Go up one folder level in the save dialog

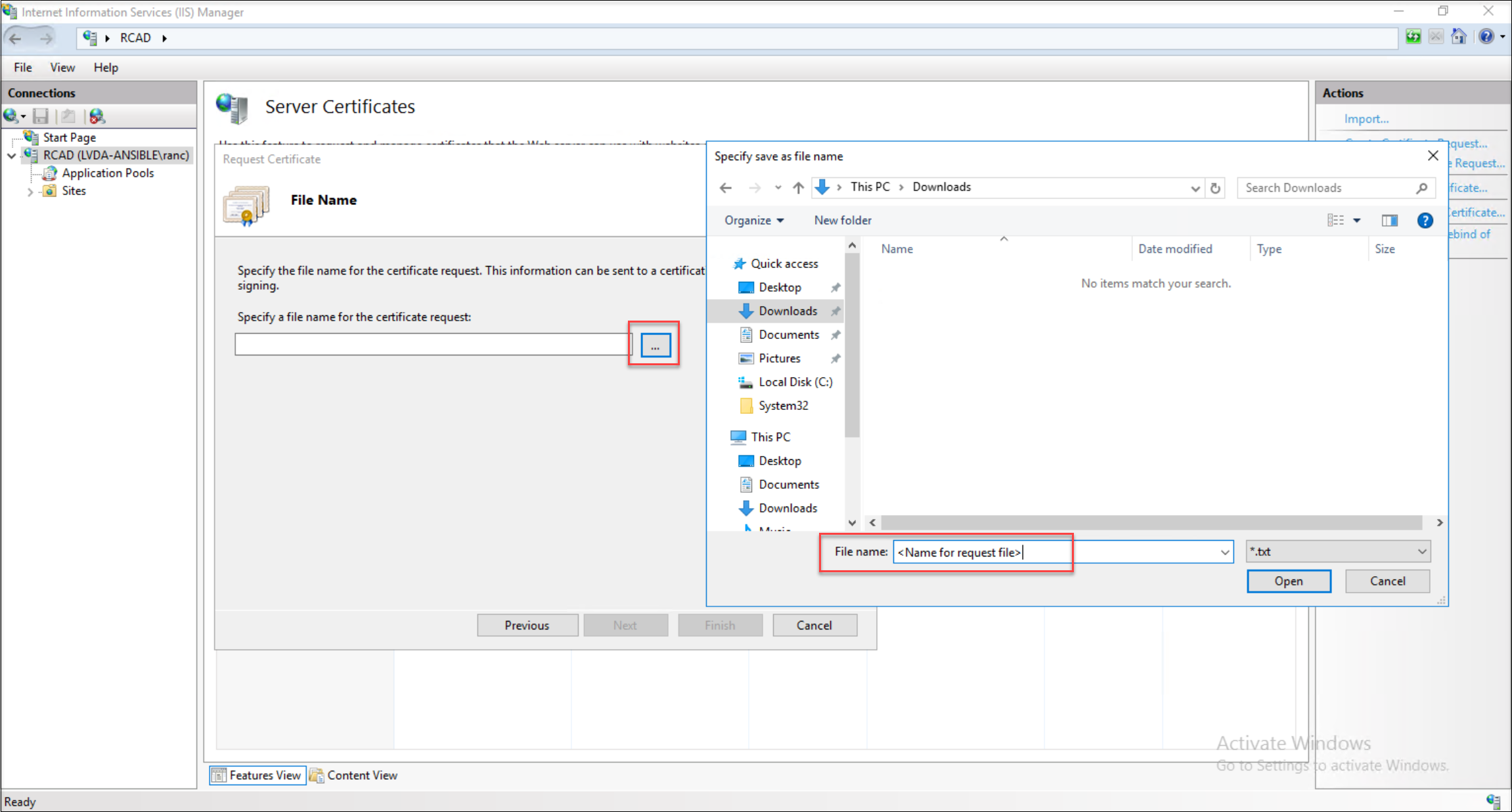pyautogui.click(x=798, y=187)
